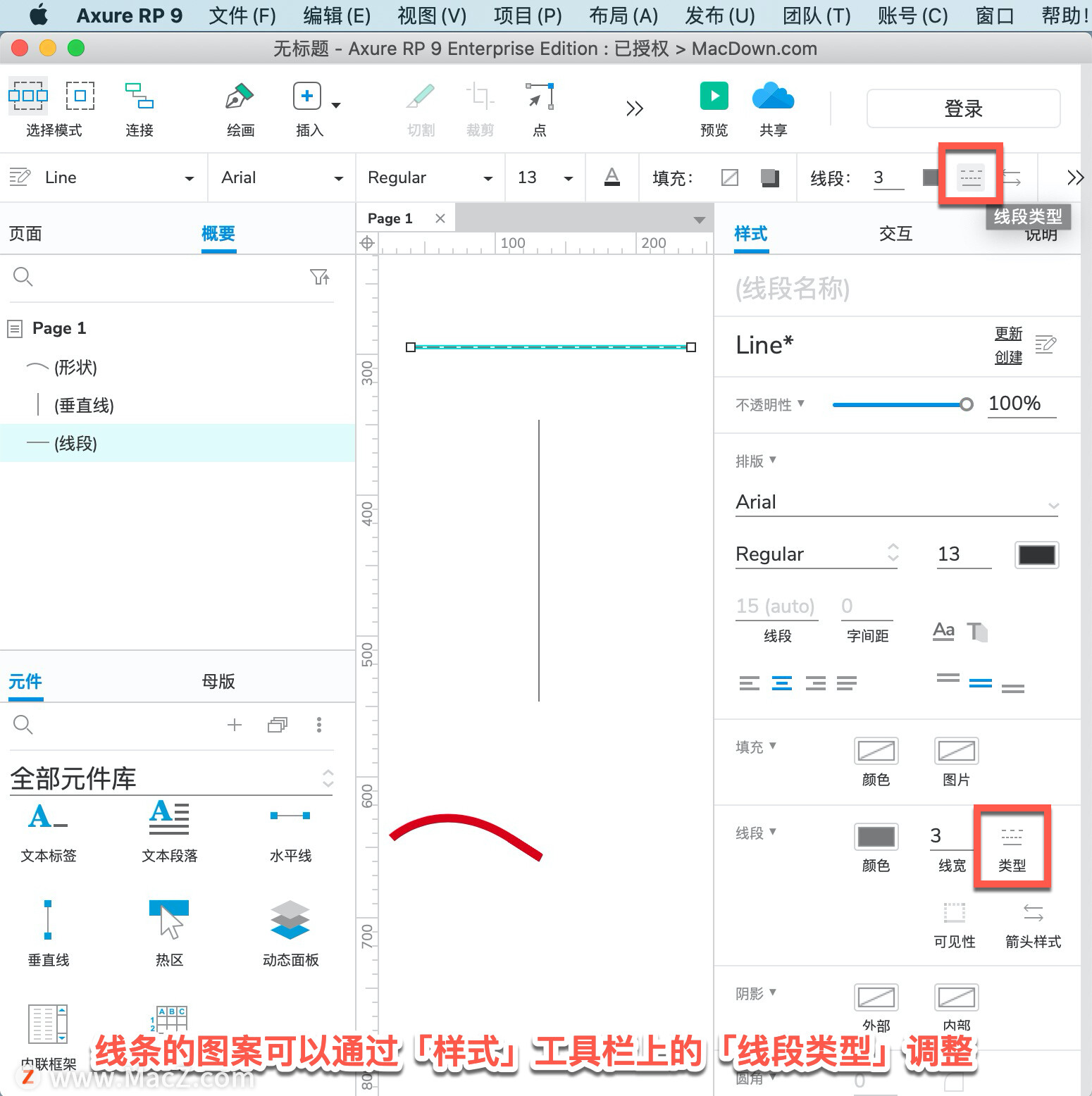Click the arrow style icon in Style panel
This screenshot has height=1096, width=1092.
1033,913
